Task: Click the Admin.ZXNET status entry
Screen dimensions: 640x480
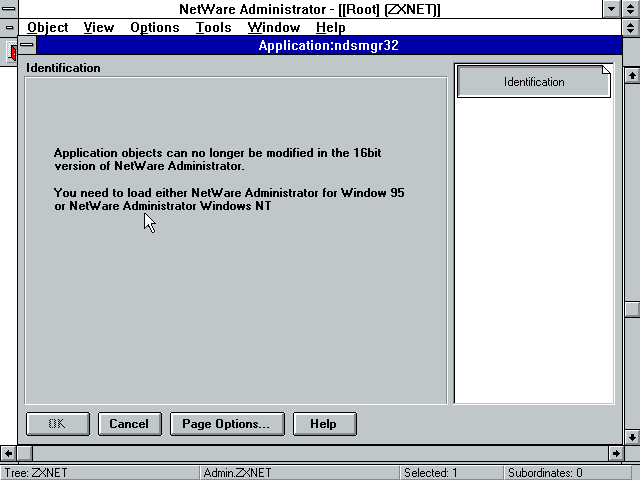Action: click(237, 473)
